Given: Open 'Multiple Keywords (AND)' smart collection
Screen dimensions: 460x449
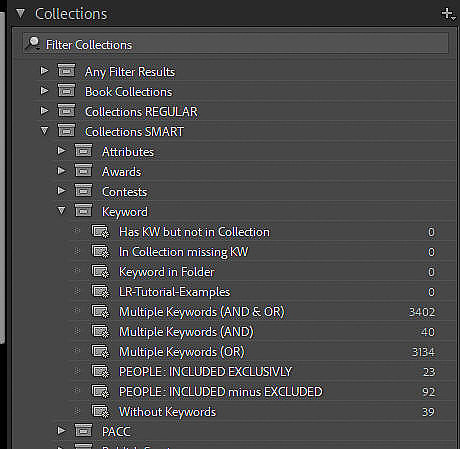Looking at the screenshot, I should [186, 332].
